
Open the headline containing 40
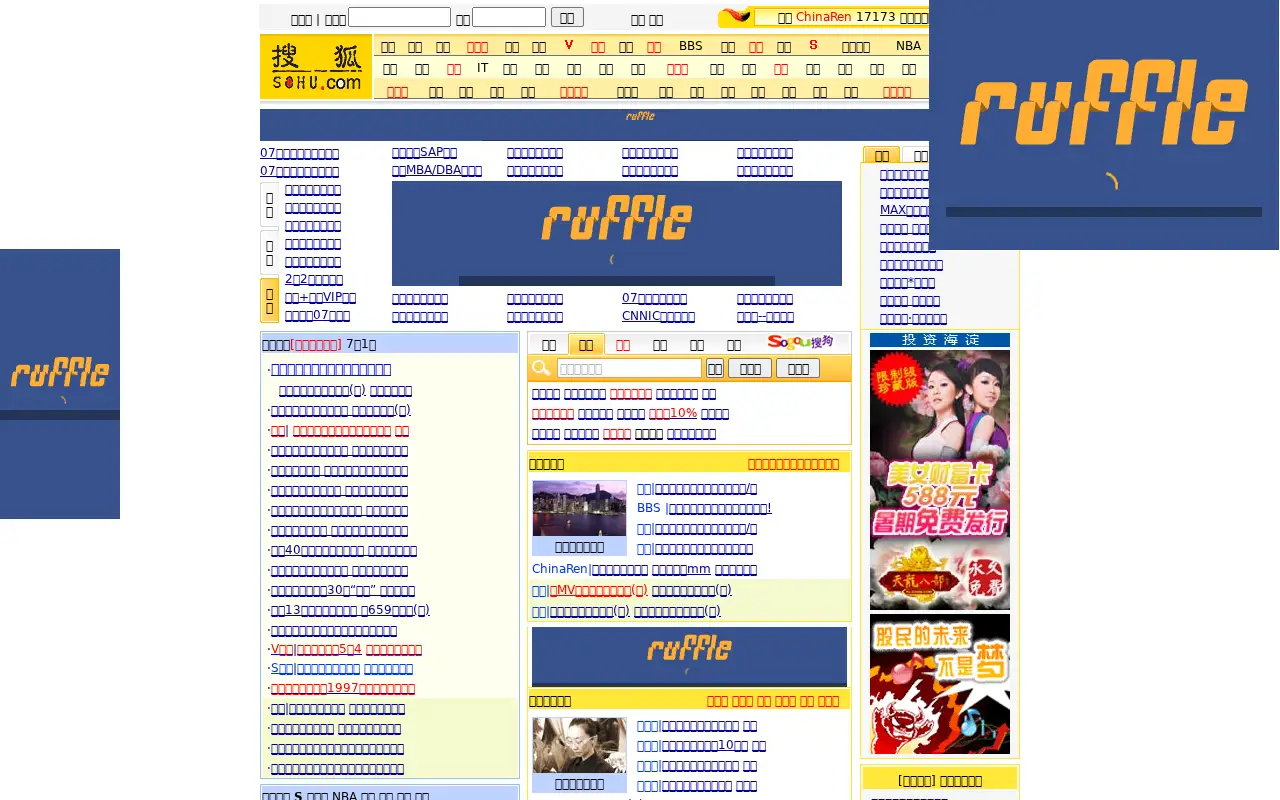tap(317, 550)
